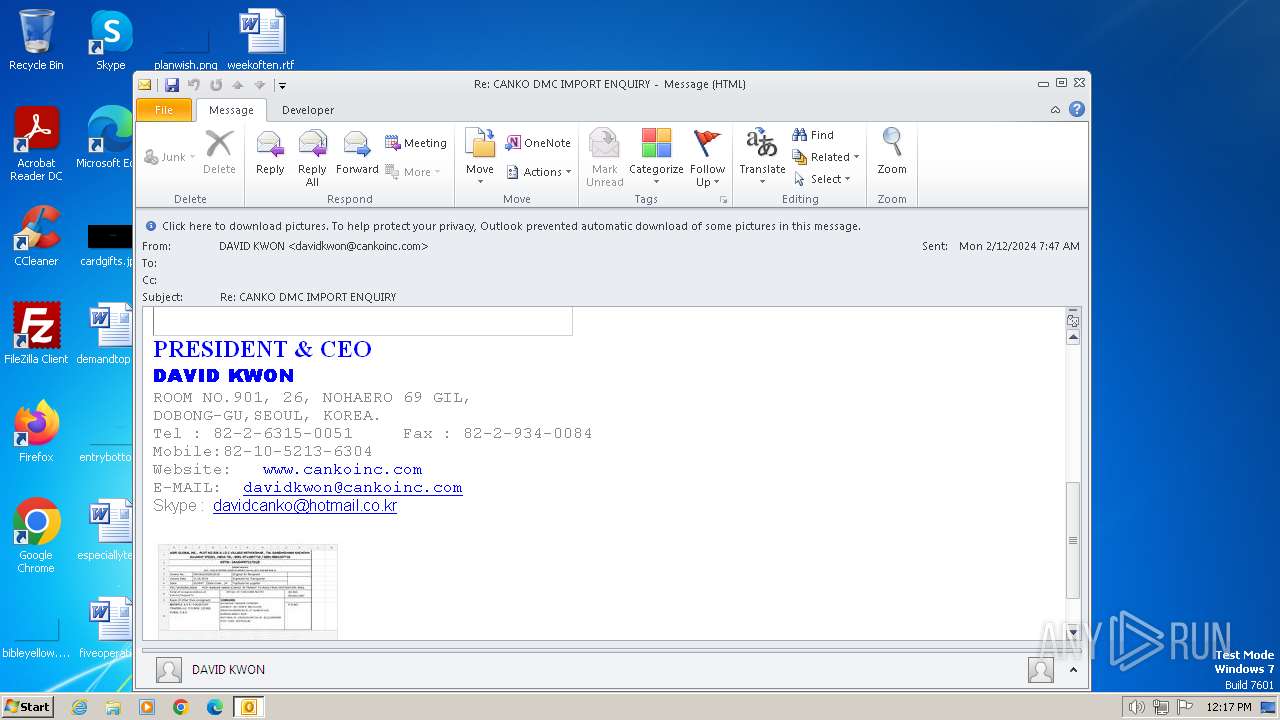Image resolution: width=1280 pixels, height=720 pixels.
Task: Click the volume speaker tray icon
Action: 1136,707
